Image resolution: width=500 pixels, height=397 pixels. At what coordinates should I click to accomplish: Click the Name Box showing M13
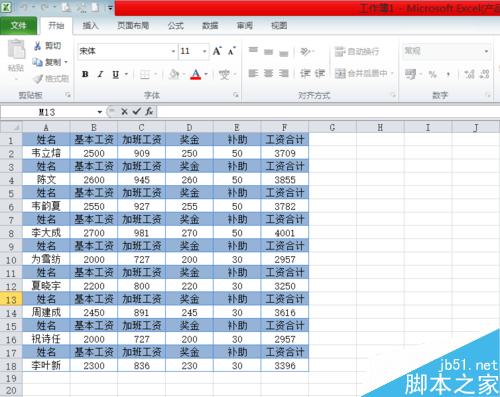tap(48, 112)
